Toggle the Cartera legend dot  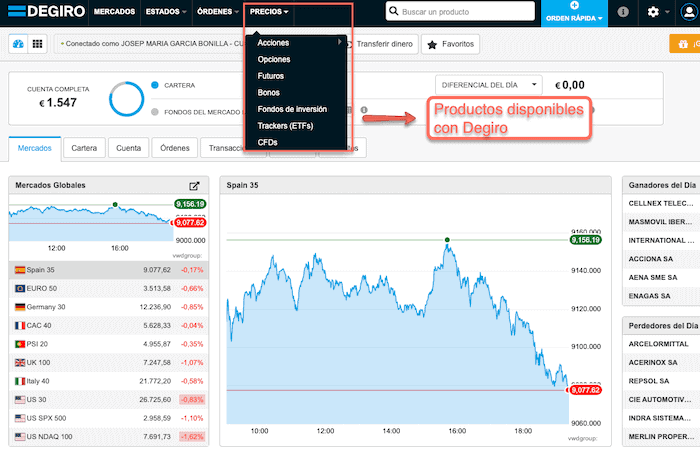coord(155,85)
